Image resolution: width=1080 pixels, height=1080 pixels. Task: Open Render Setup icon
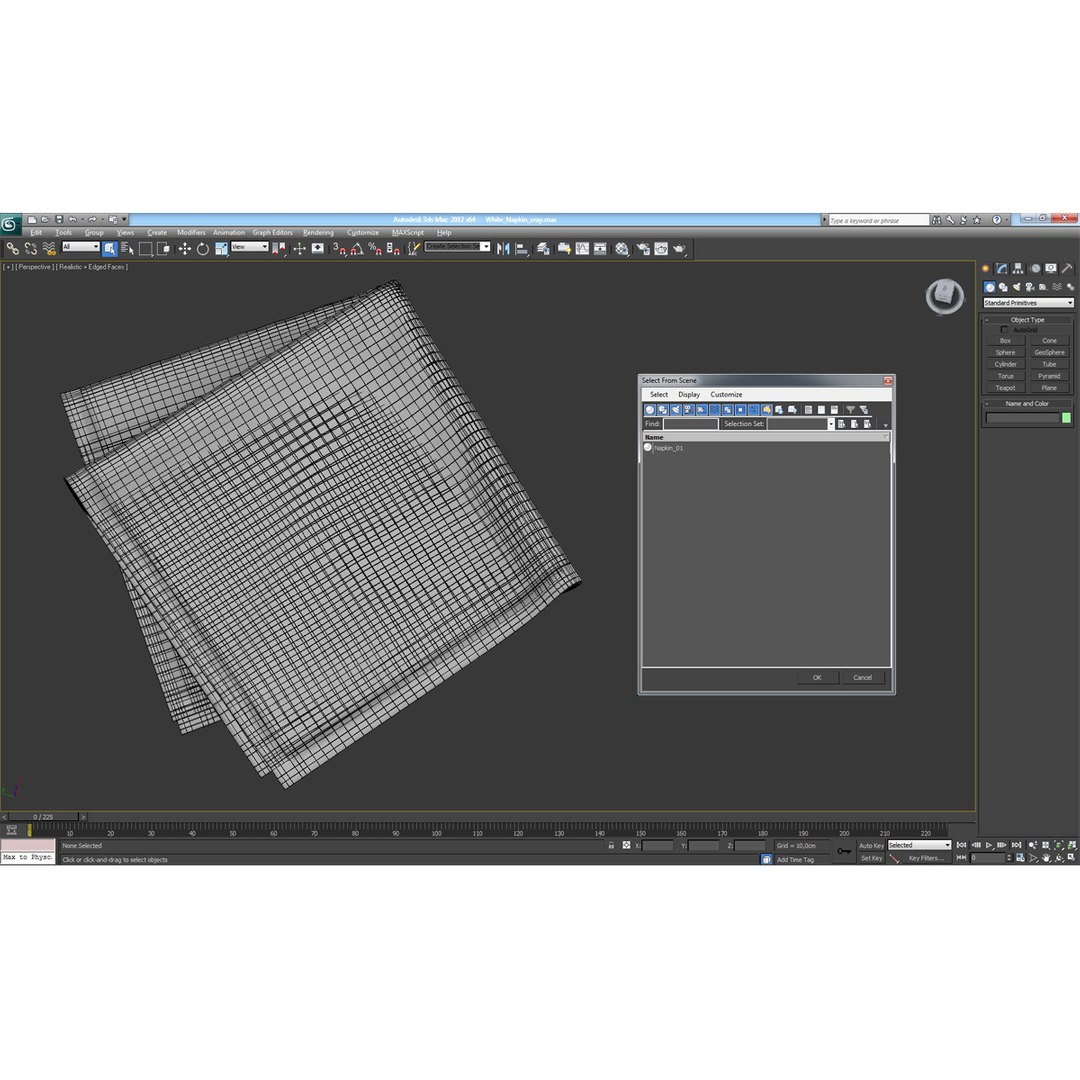pos(643,249)
